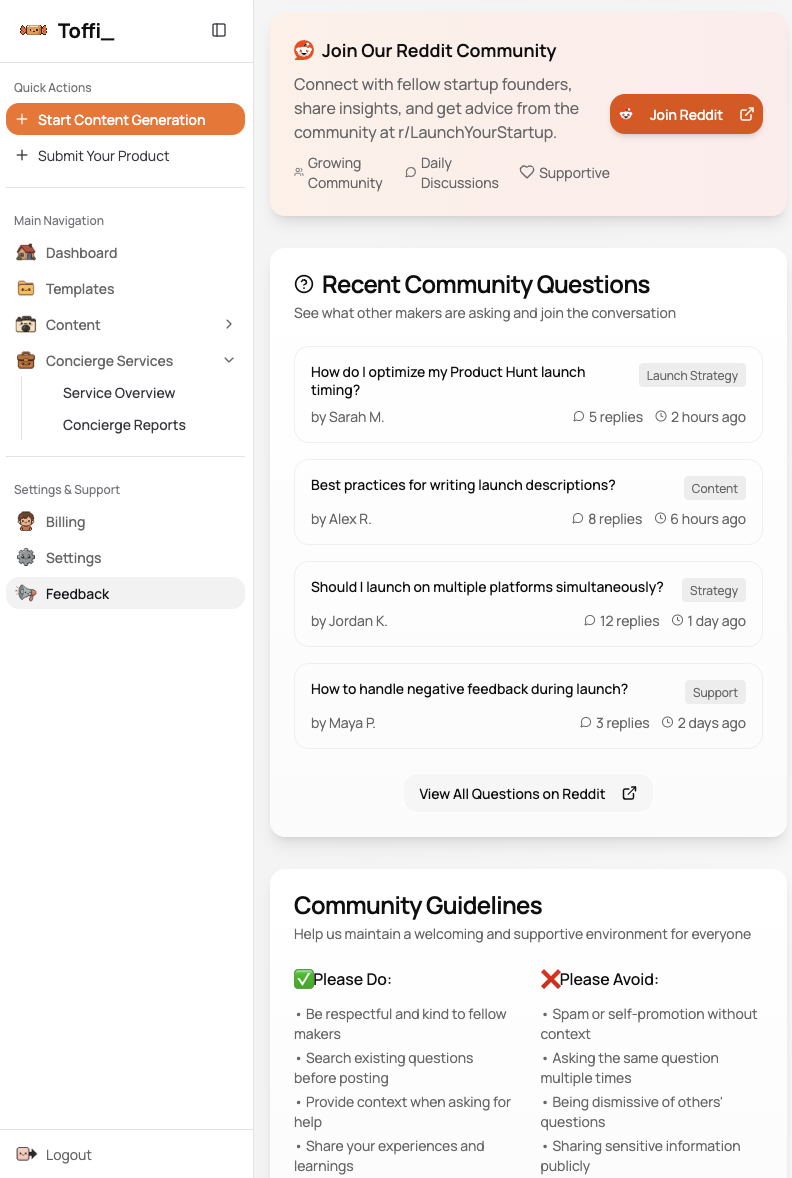Click the red X icon by Please Avoid
This screenshot has width=792, height=1178.
pos(550,979)
